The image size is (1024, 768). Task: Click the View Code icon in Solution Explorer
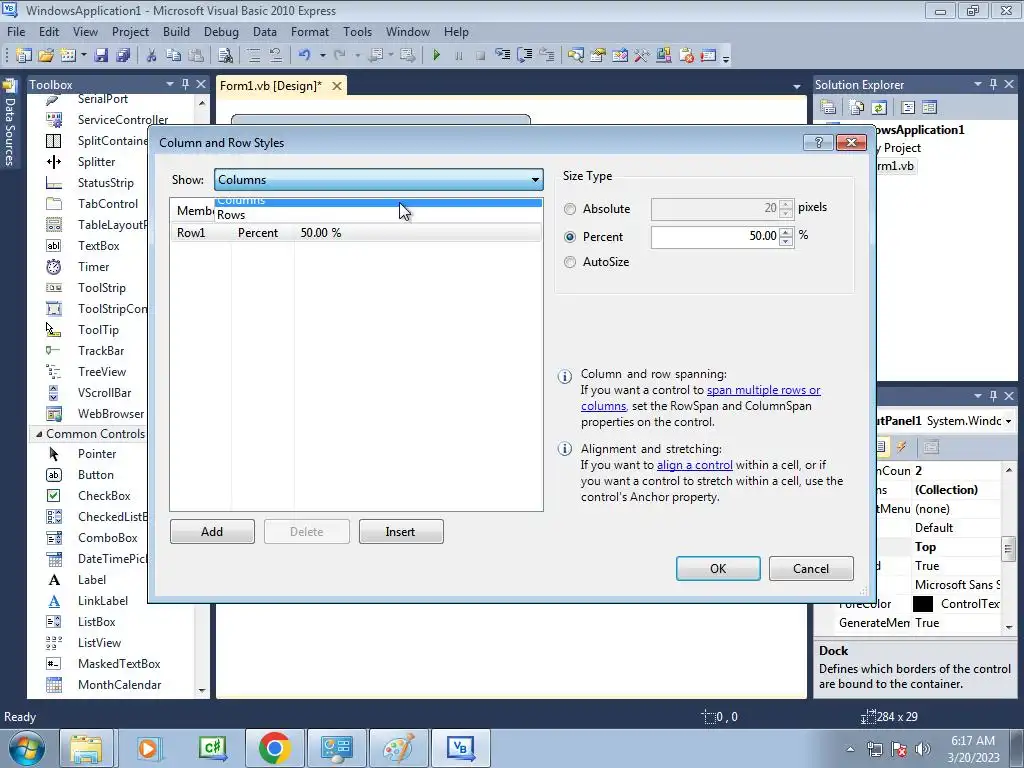[x=908, y=107]
